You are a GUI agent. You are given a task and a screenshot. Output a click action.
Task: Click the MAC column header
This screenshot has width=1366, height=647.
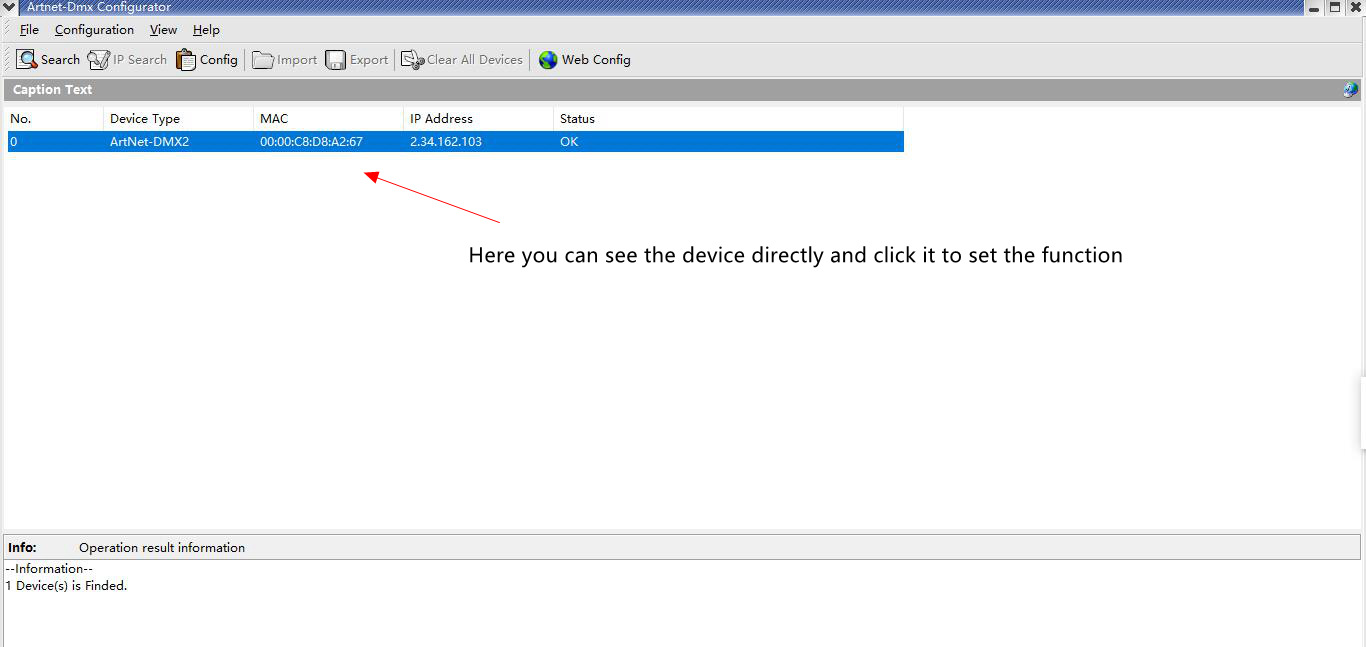click(328, 119)
